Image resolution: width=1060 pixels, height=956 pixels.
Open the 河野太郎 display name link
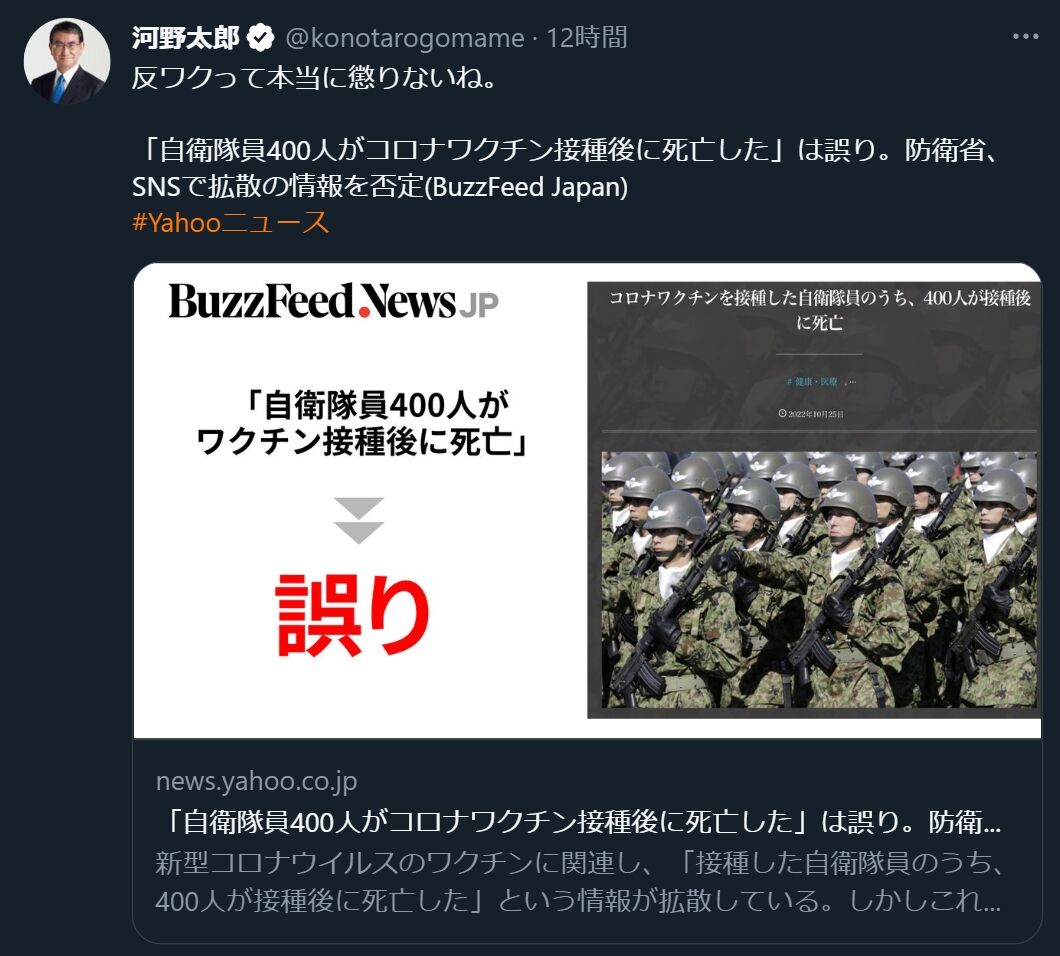(185, 38)
